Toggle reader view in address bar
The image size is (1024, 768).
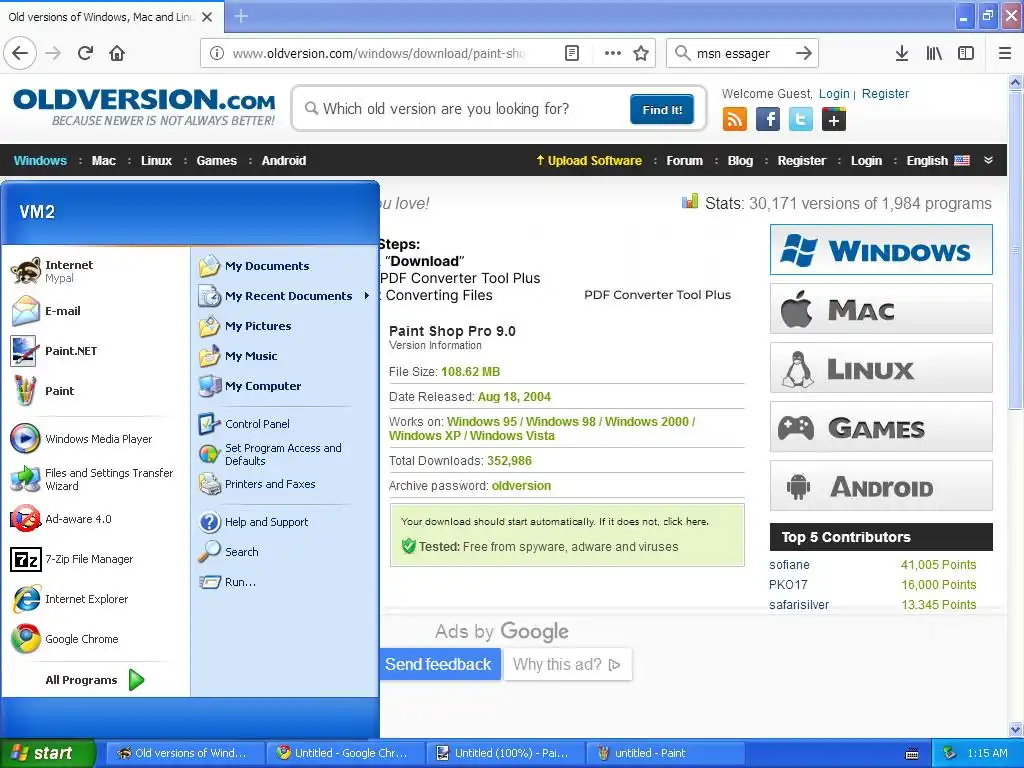[x=571, y=53]
